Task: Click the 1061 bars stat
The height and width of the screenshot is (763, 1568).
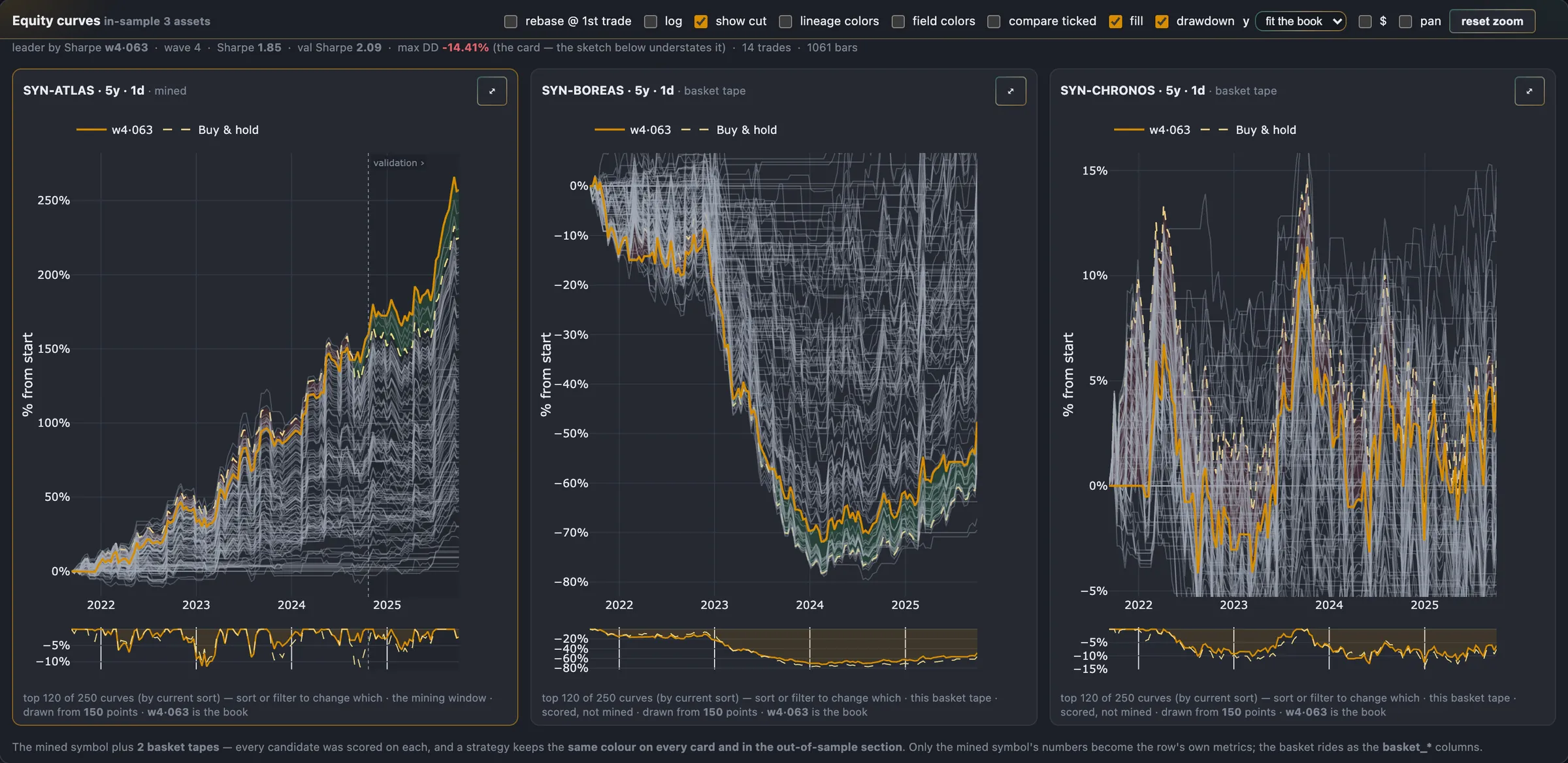Action: pos(832,48)
